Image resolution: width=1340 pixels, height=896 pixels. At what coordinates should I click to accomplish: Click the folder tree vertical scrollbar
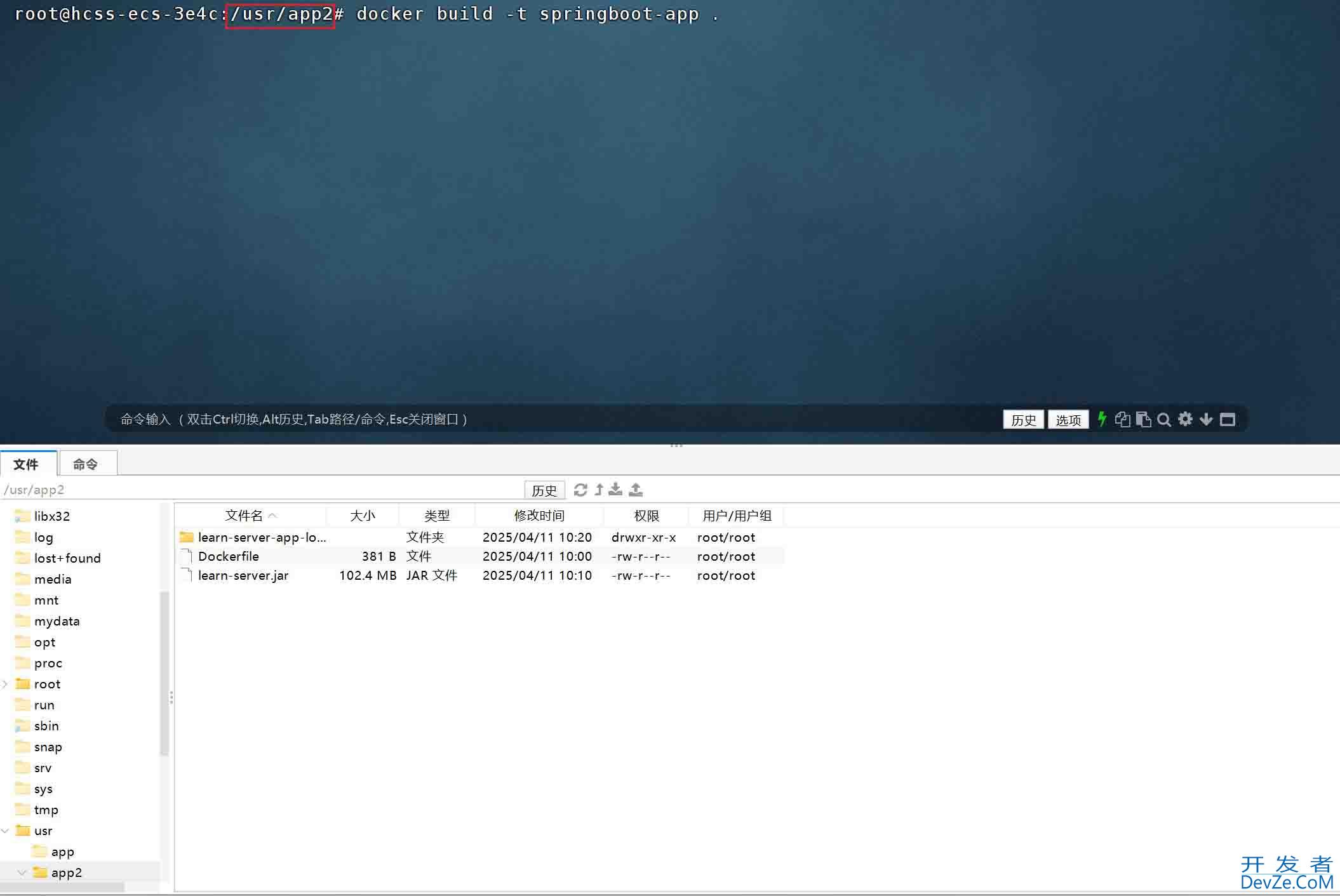tap(164, 673)
